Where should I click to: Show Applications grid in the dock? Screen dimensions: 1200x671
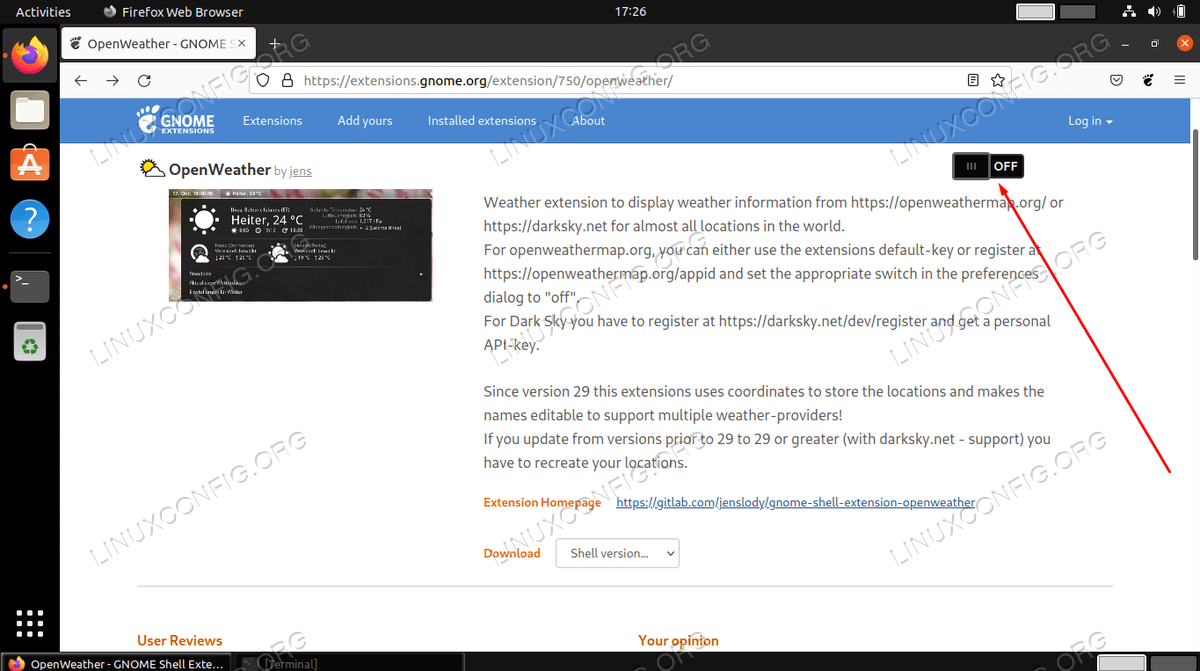tap(30, 622)
